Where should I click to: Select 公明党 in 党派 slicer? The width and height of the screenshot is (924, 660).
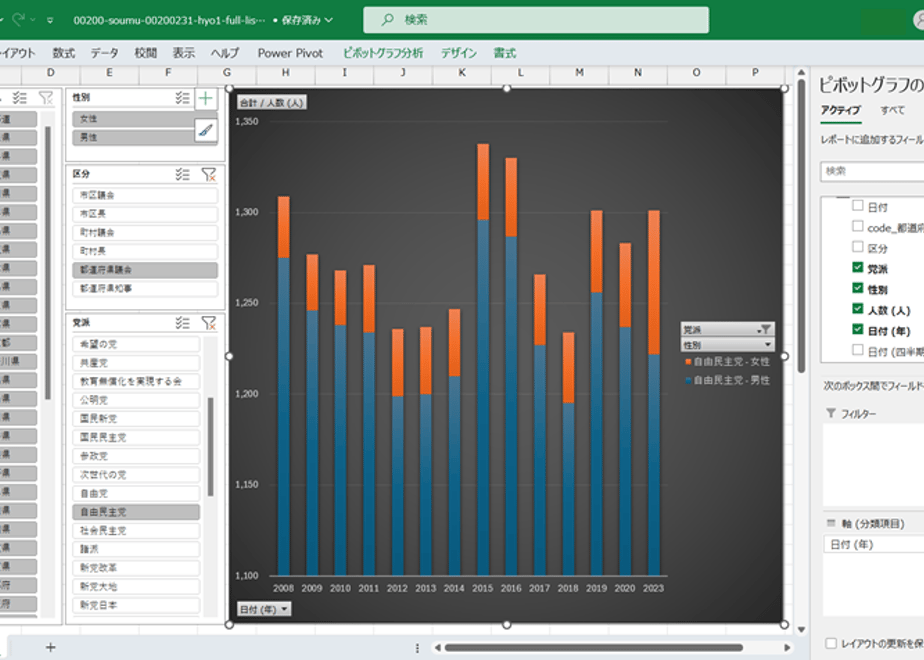pos(136,400)
